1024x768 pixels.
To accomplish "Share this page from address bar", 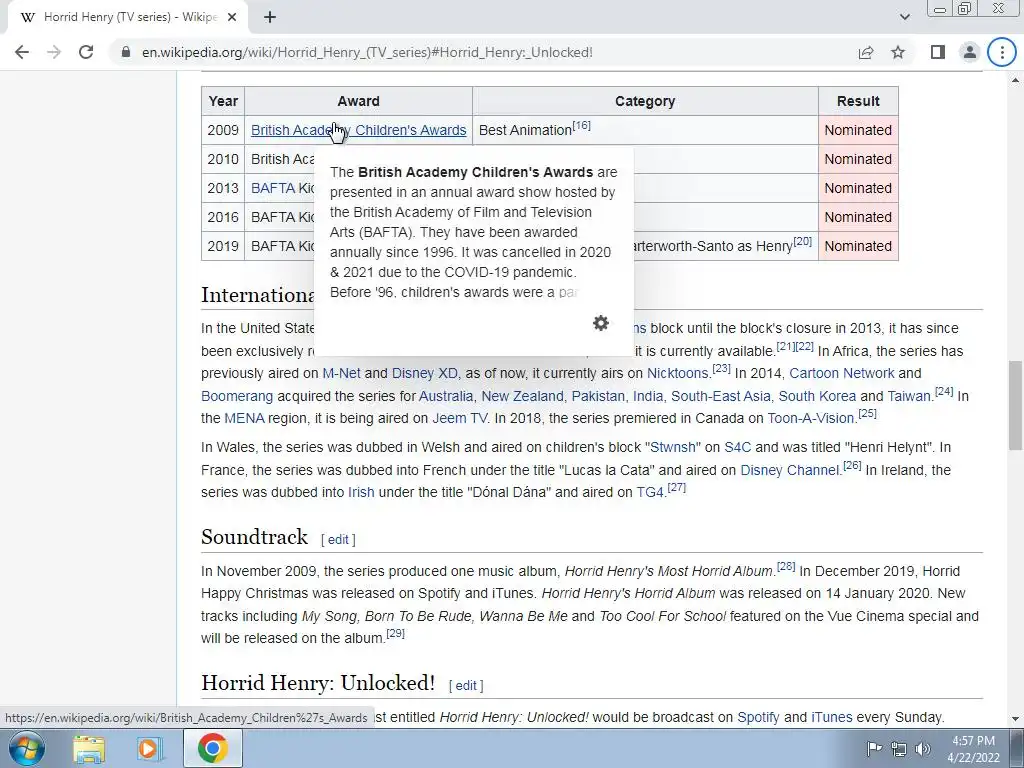I will click(x=866, y=52).
